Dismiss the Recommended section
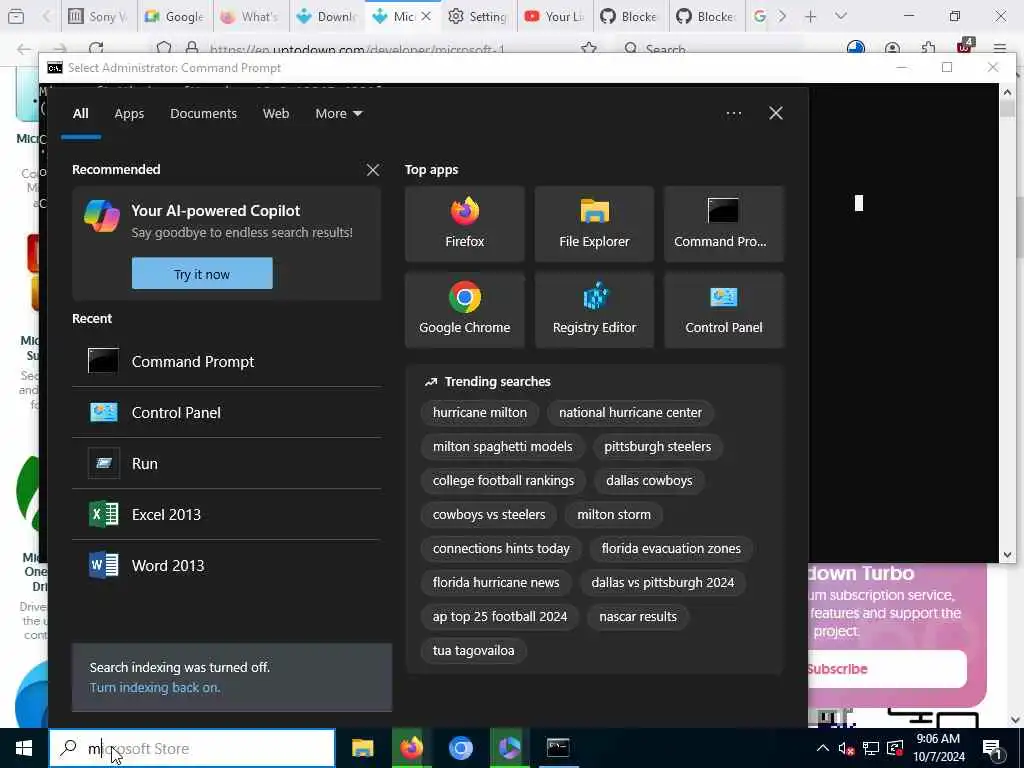Image resolution: width=1024 pixels, height=768 pixels. pyautogui.click(x=373, y=170)
